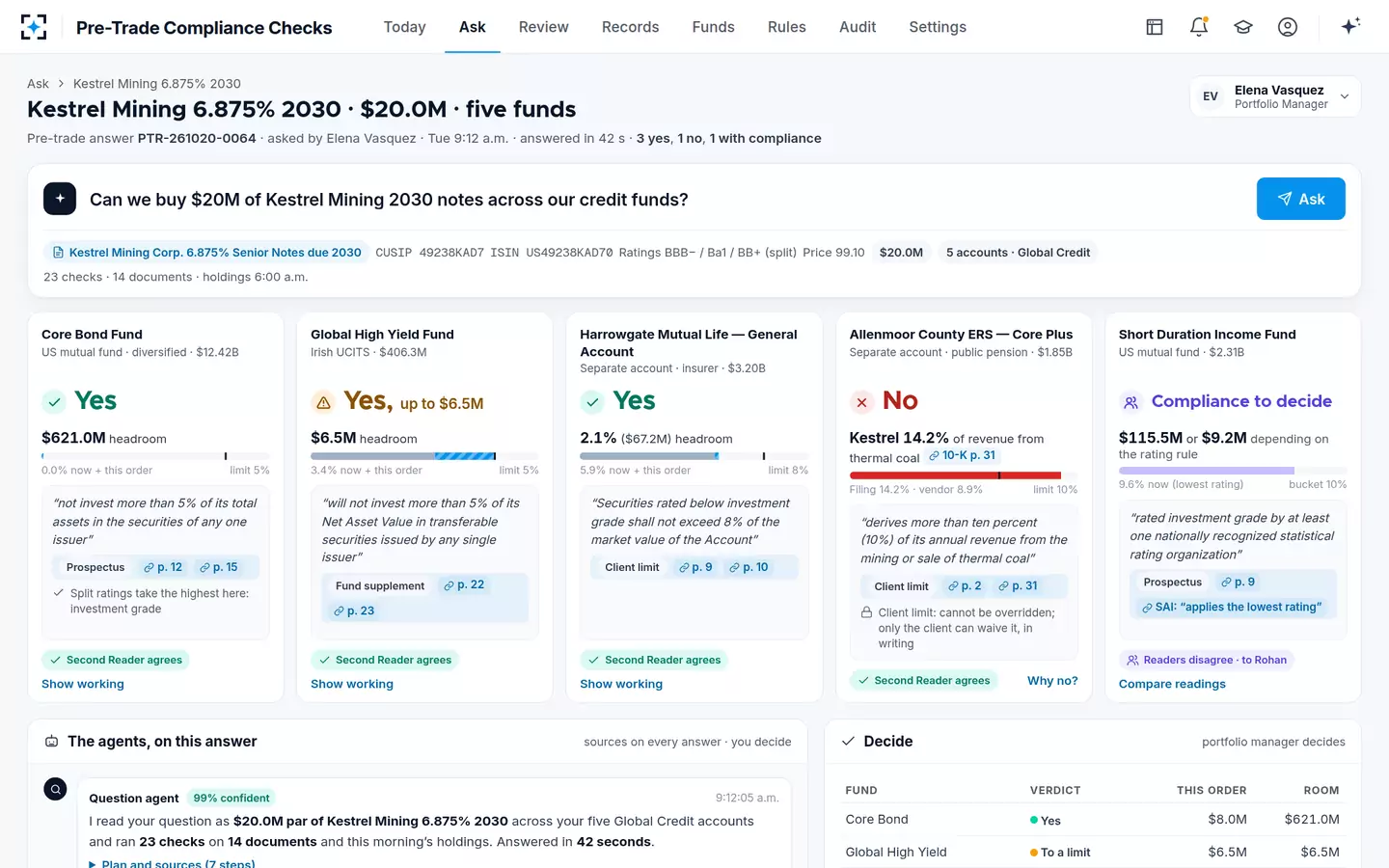Click the Harrowgate Mutual Life green check icon
Screen dimensions: 1389x868
[x=592, y=401]
